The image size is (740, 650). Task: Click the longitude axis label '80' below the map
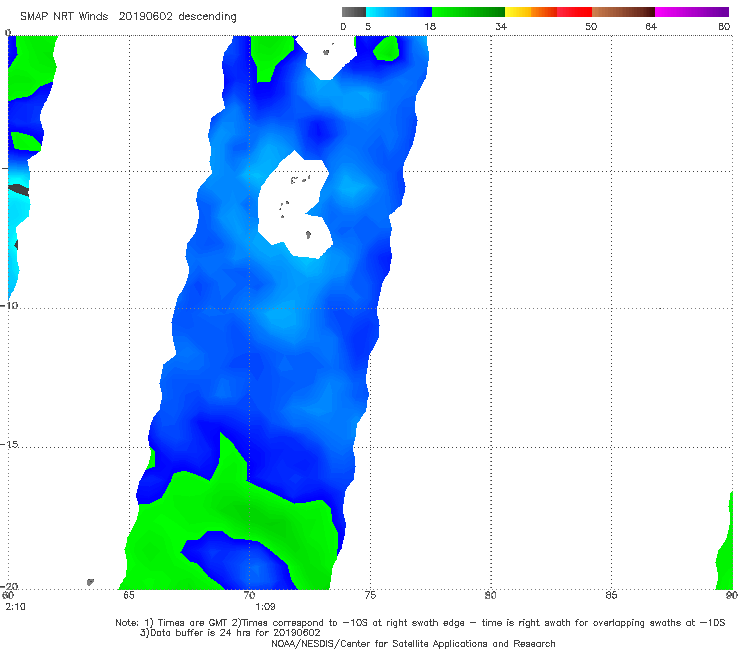(x=490, y=595)
